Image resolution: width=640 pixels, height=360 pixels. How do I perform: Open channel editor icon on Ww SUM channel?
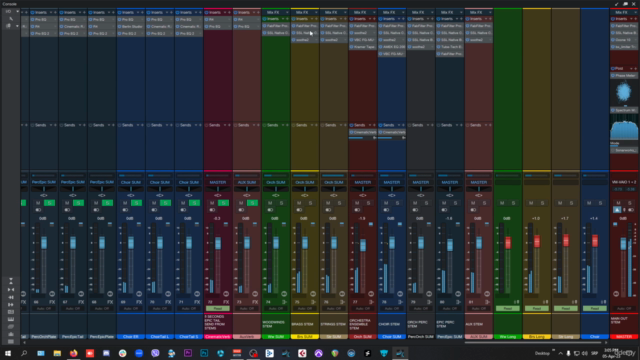tap(284, 294)
